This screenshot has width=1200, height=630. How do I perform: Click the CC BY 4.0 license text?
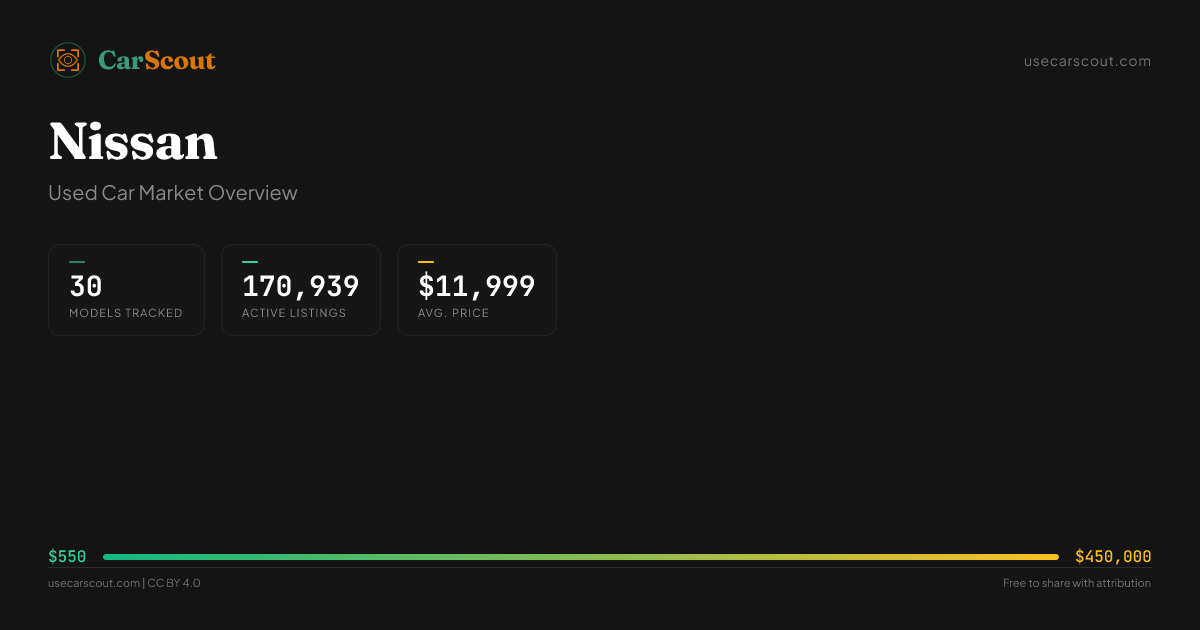click(174, 583)
